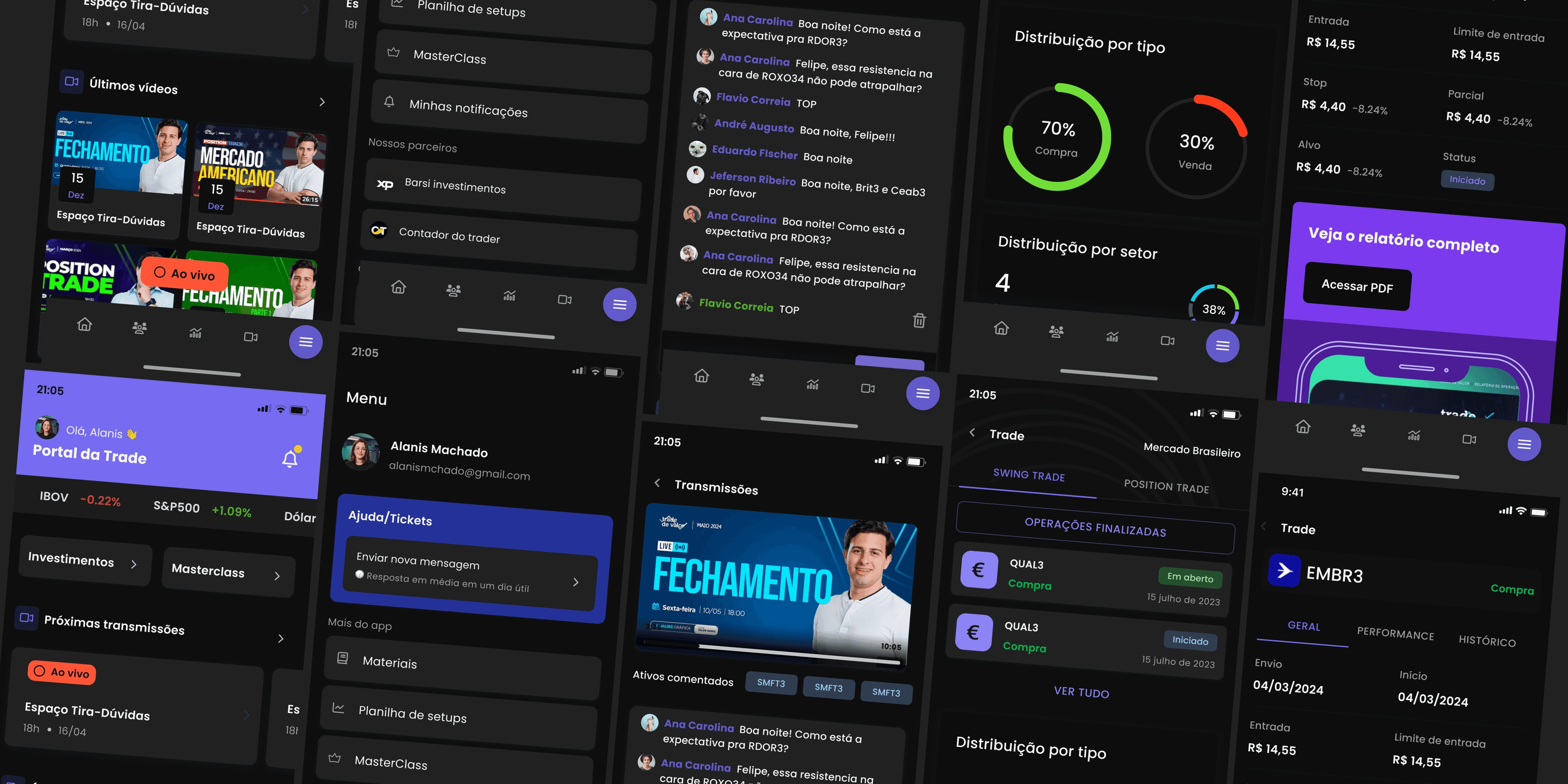
Task: Tap people icon in nav below PDF report banner
Action: [x=1358, y=430]
